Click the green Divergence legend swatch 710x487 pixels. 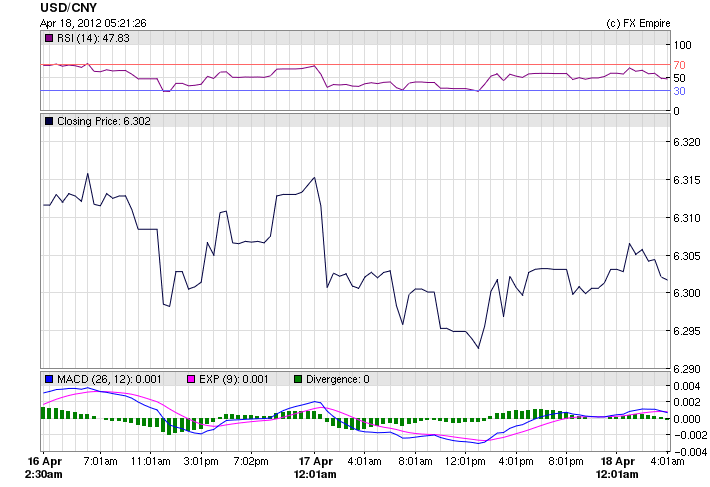(x=297, y=379)
